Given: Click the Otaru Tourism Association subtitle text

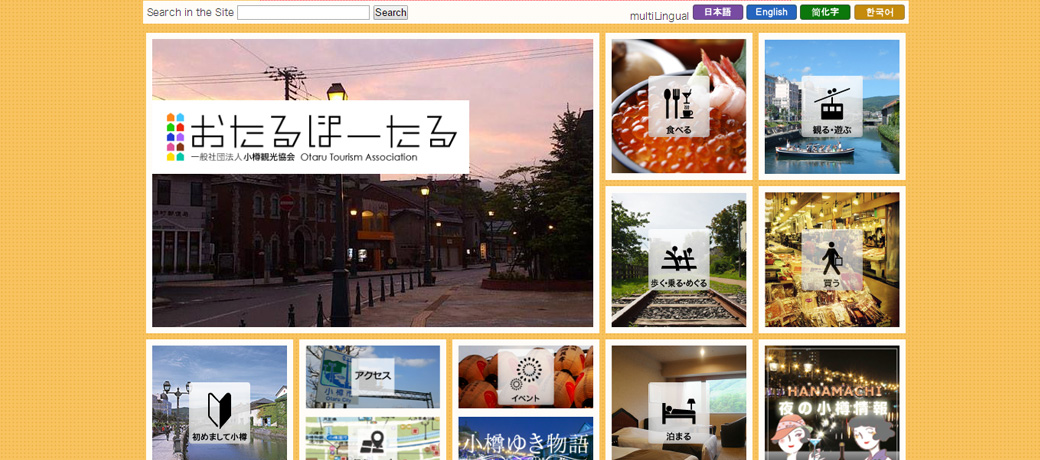Looking at the screenshot, I should (359, 157).
